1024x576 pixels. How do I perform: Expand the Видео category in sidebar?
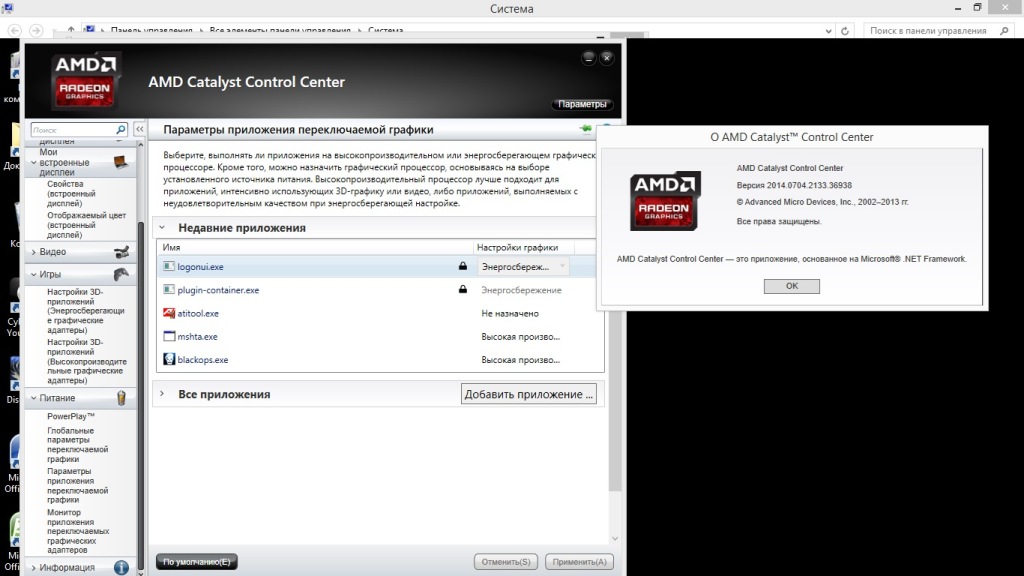[34, 252]
